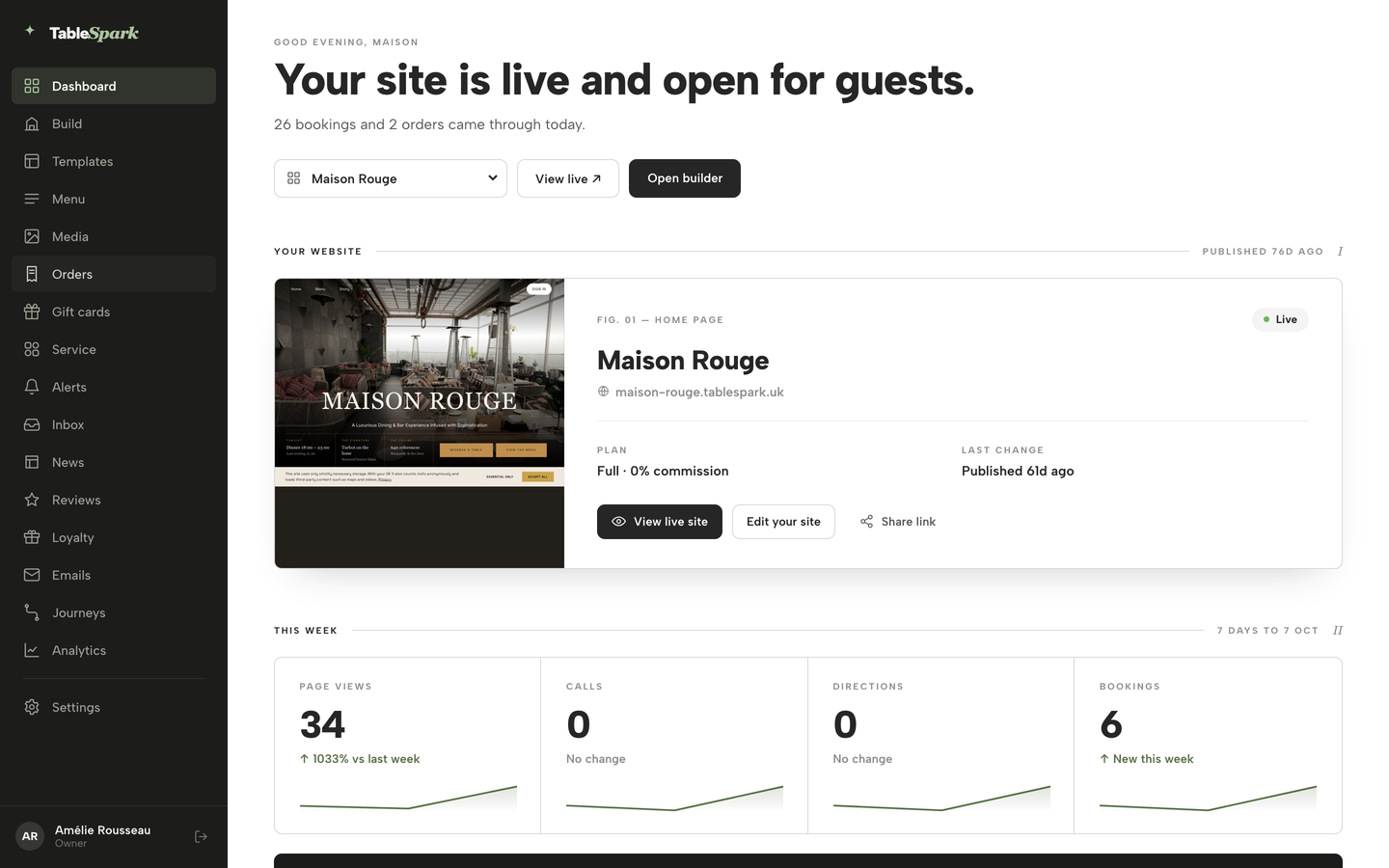Open the Maison Rouge site selector dropdown
The height and width of the screenshot is (868, 1389).
(x=391, y=178)
